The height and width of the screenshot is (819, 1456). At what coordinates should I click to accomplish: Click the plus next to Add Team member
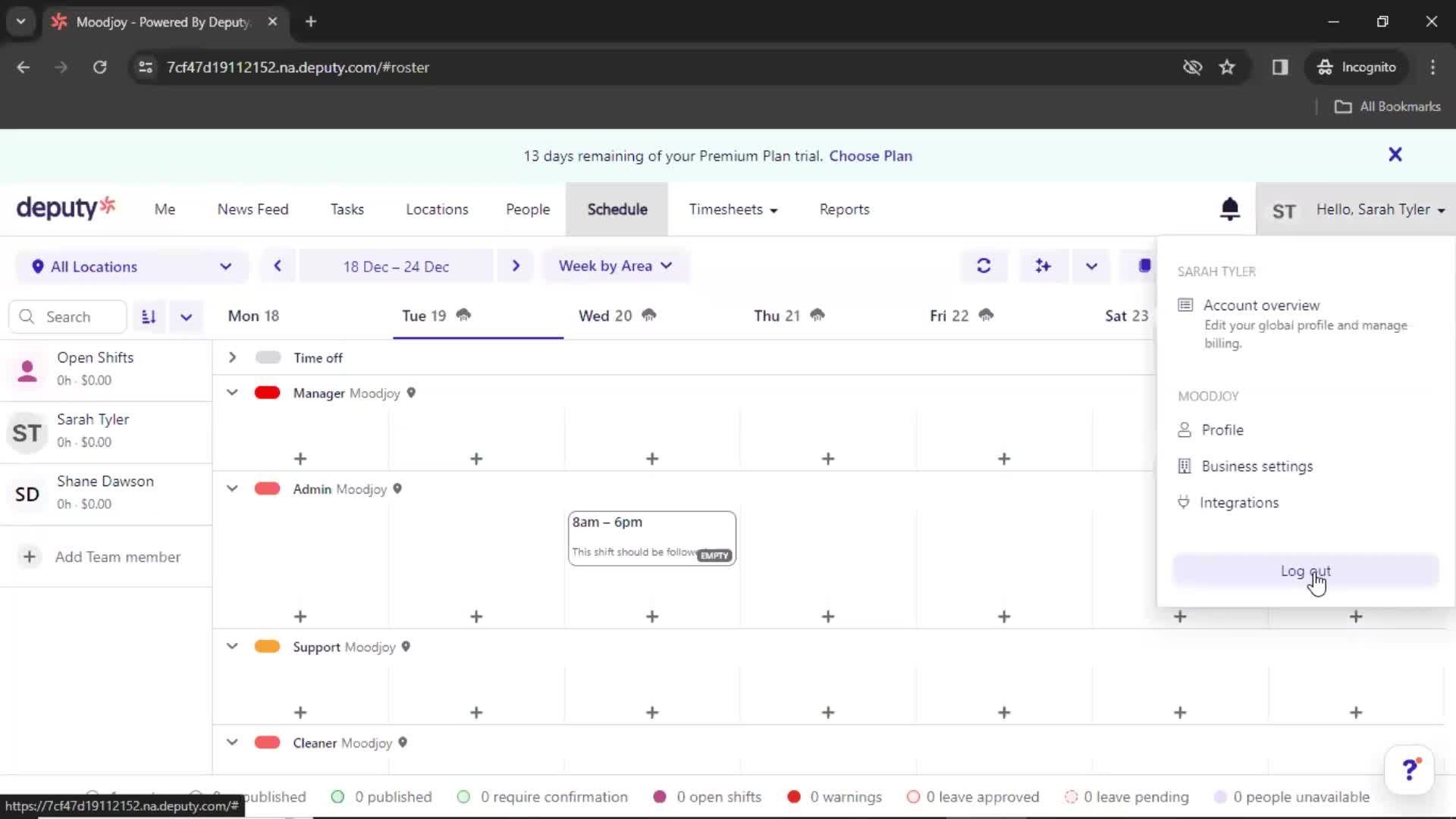pyautogui.click(x=29, y=557)
